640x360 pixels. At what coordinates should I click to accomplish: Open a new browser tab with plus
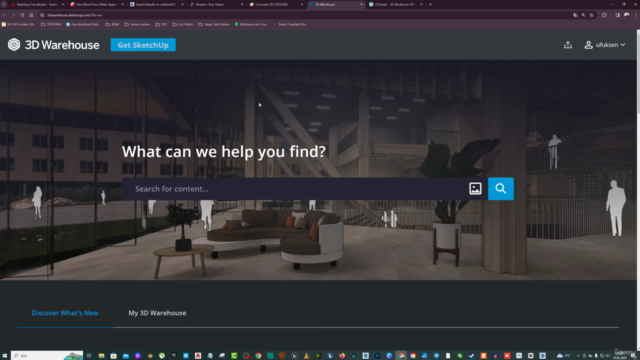430,4
